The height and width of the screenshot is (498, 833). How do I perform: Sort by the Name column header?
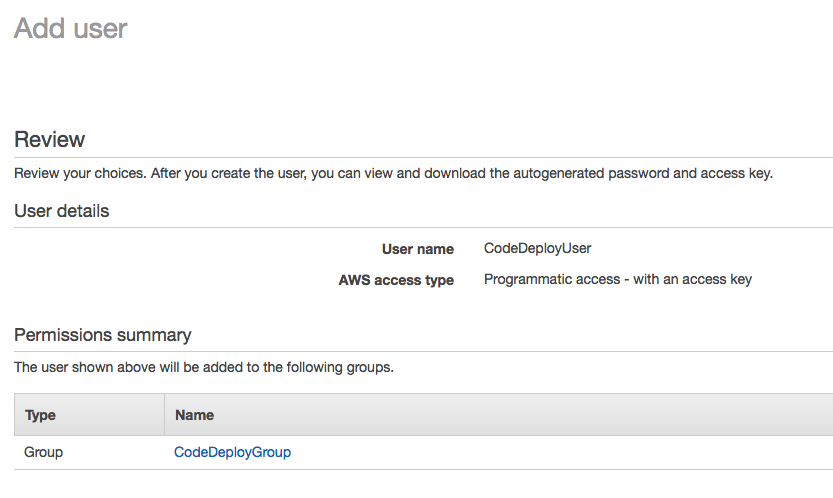(194, 415)
